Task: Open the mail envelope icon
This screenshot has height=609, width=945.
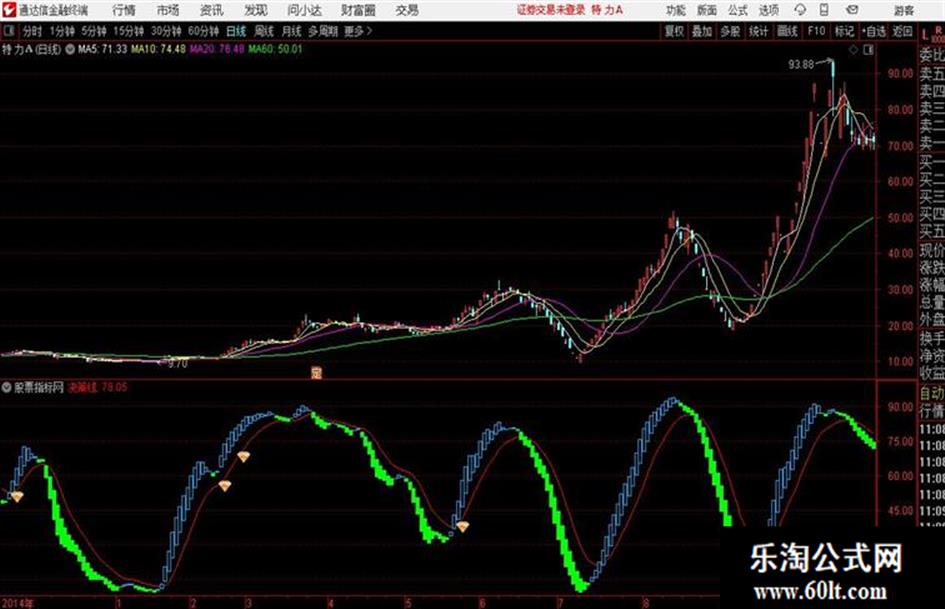Action: 852,10
